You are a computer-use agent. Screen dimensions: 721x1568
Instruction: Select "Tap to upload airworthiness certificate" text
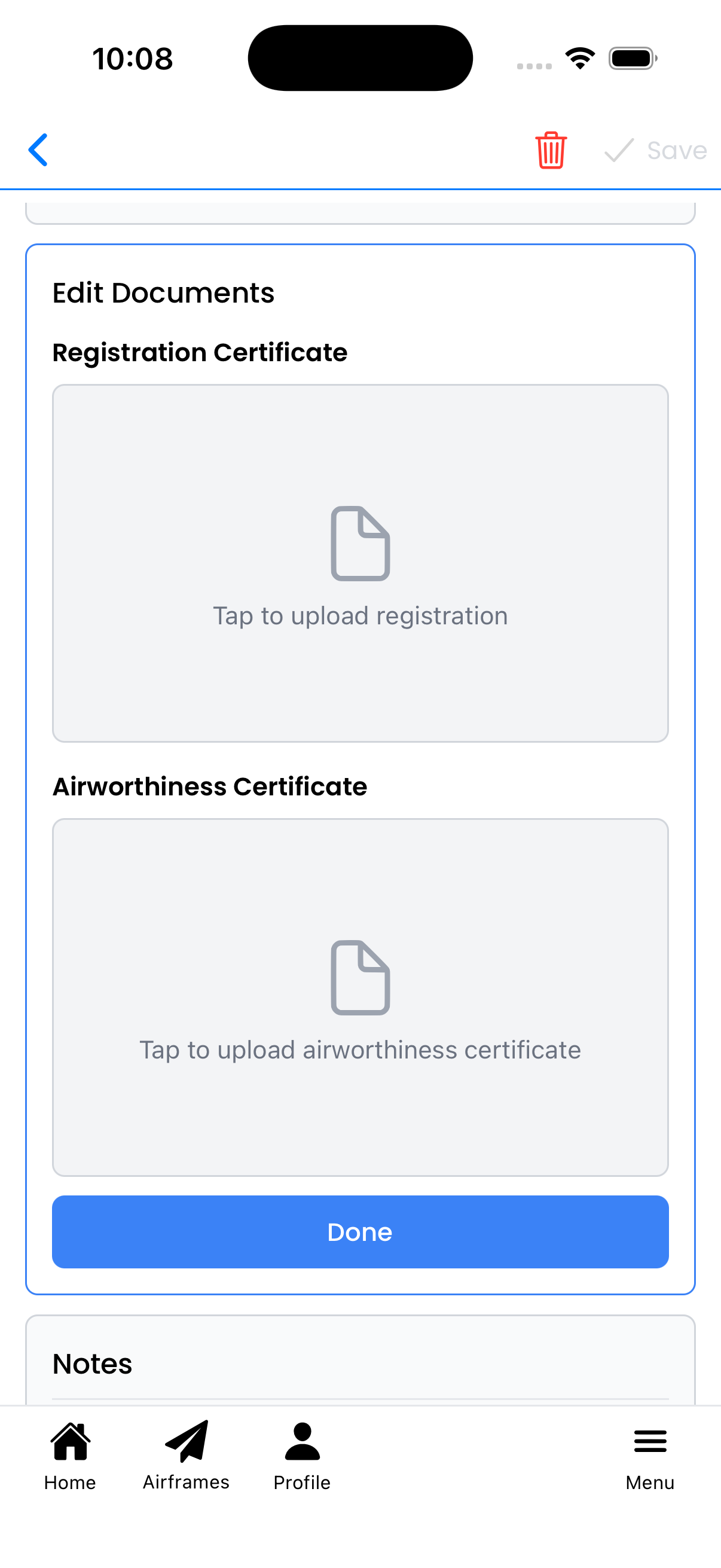click(360, 1050)
